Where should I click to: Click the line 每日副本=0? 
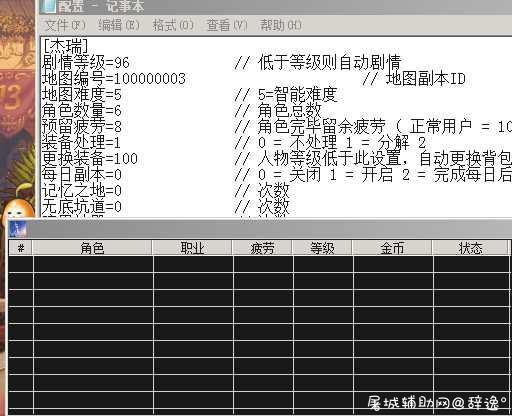click(x=82, y=174)
